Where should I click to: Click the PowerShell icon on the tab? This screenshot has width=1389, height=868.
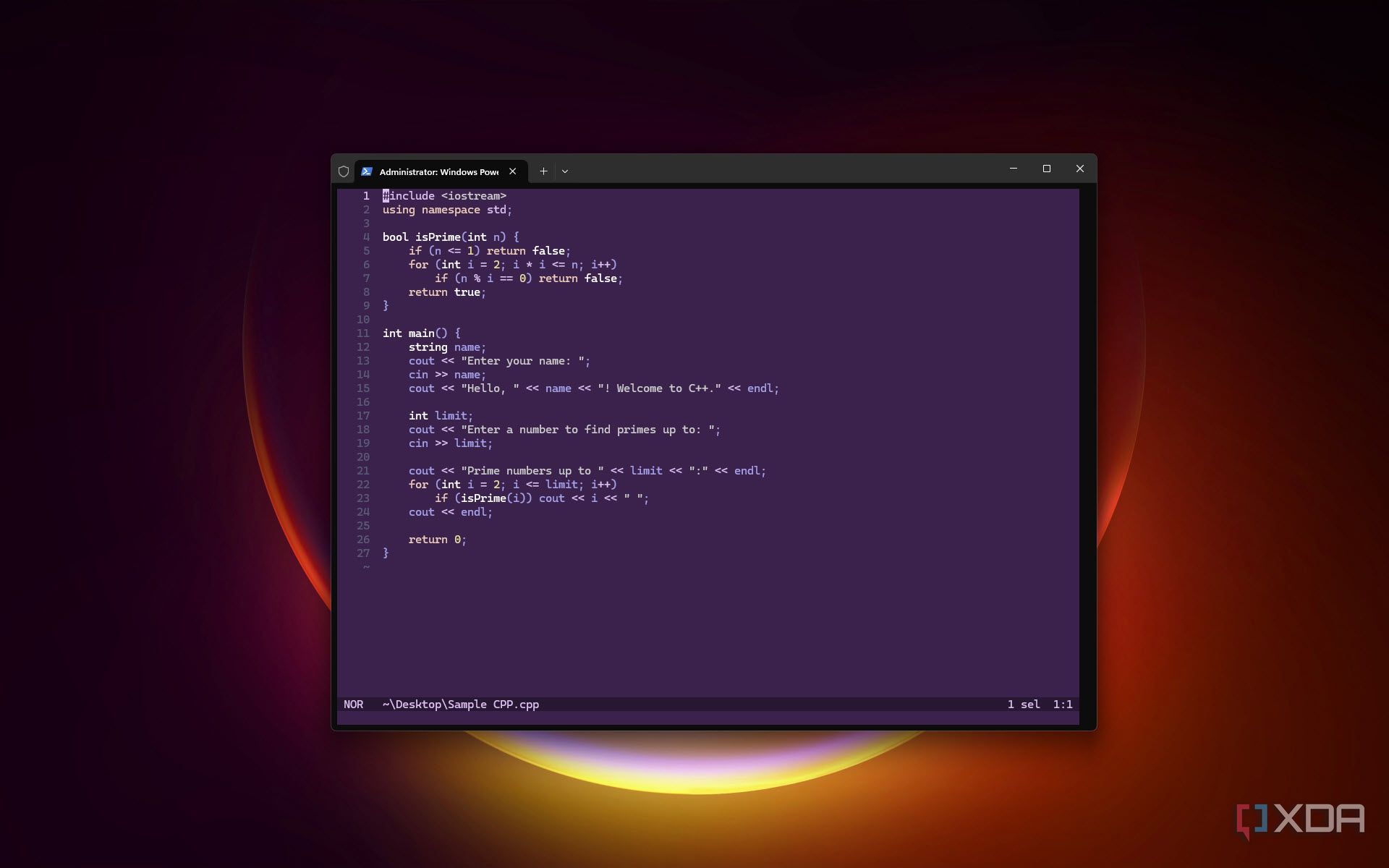point(367,171)
